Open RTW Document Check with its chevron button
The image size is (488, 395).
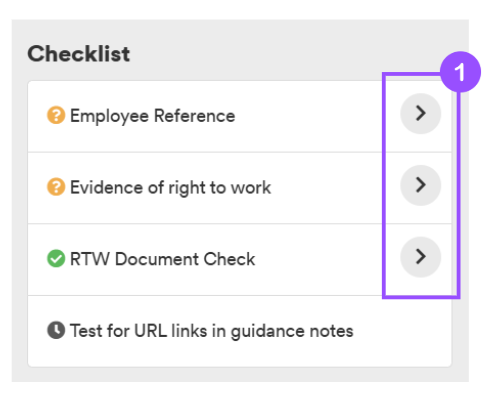(420, 257)
